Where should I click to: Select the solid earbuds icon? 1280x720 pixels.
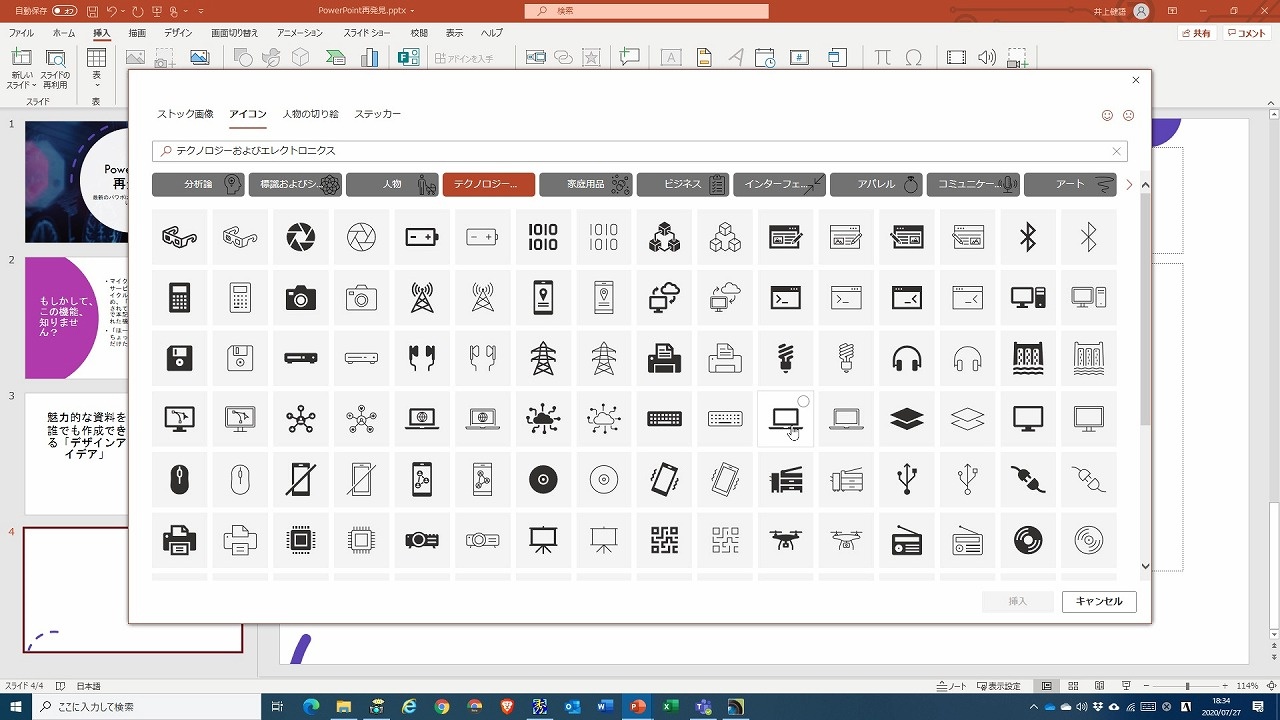tap(422, 358)
